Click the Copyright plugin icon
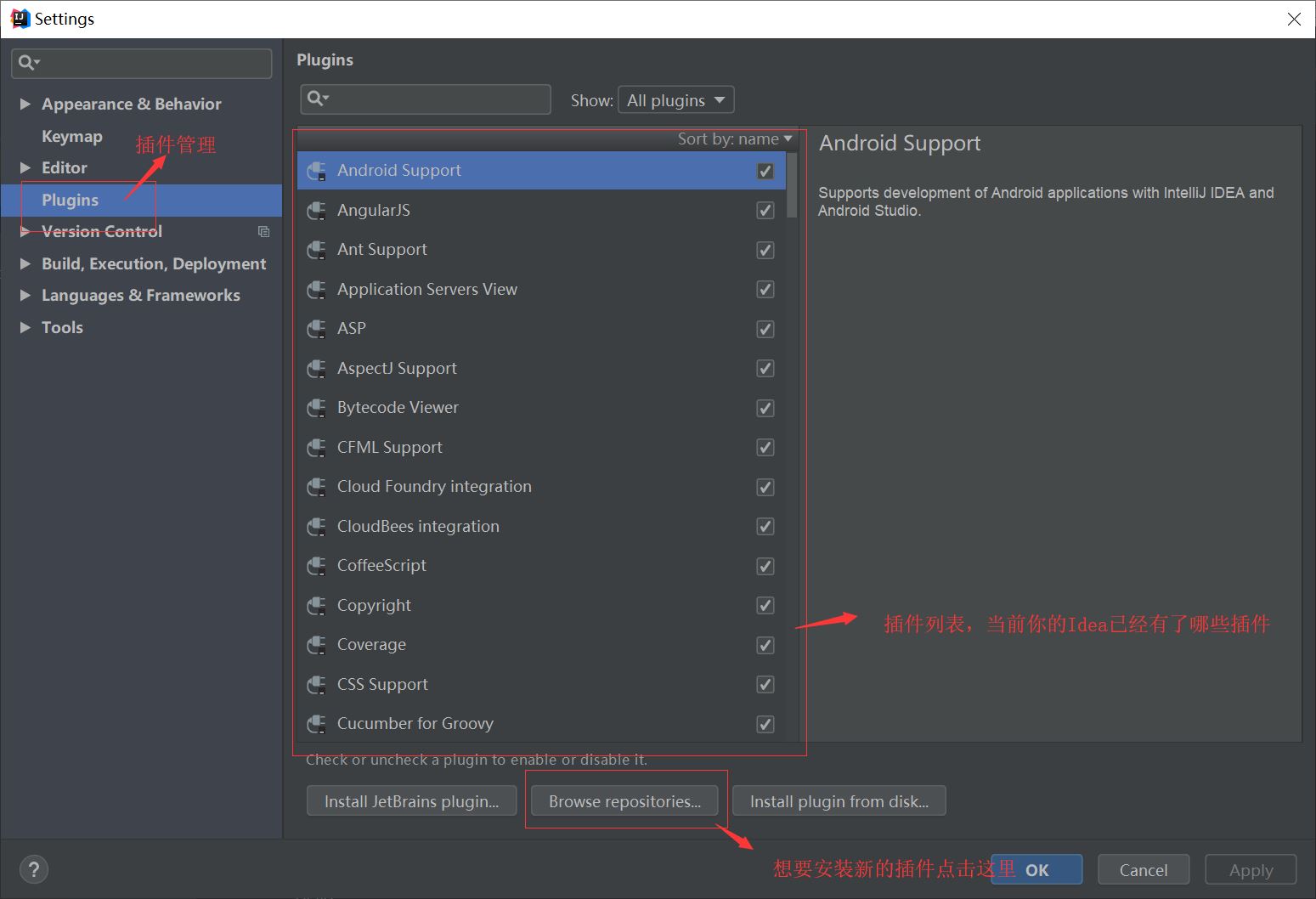 point(316,606)
